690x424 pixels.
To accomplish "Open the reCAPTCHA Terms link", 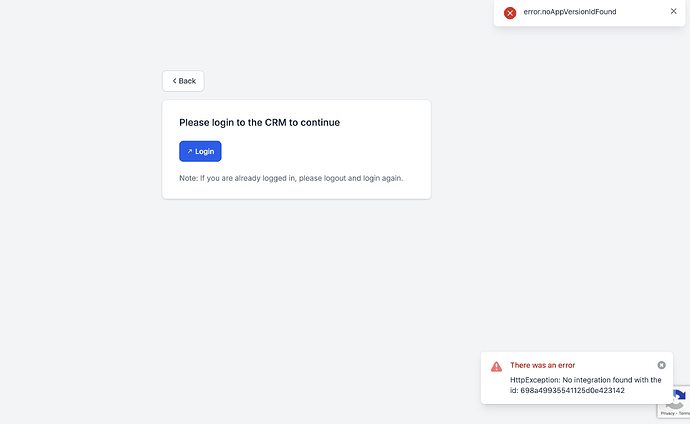I will [684, 413].
